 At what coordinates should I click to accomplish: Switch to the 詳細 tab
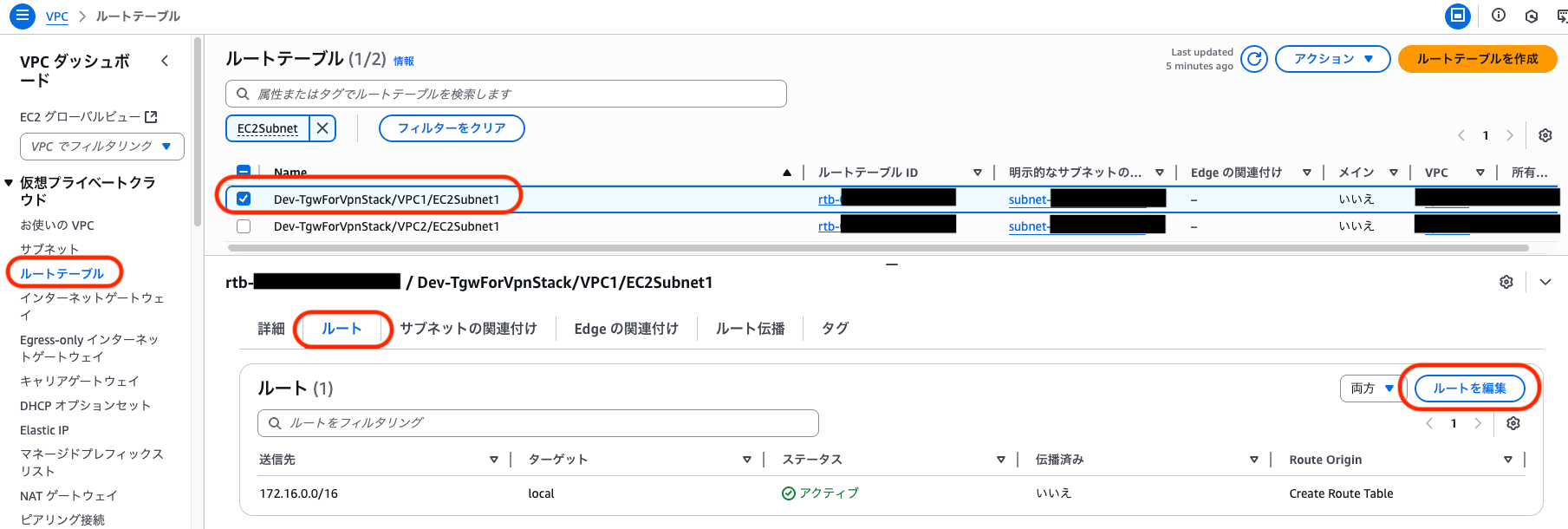click(x=271, y=329)
